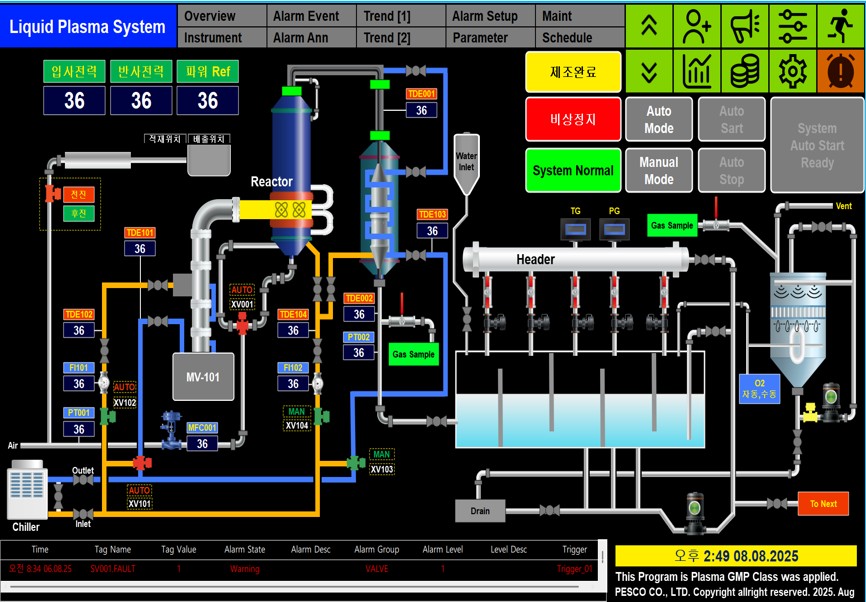This screenshot has width=866, height=602.
Task: Click the add user icon
Action: click(697, 26)
